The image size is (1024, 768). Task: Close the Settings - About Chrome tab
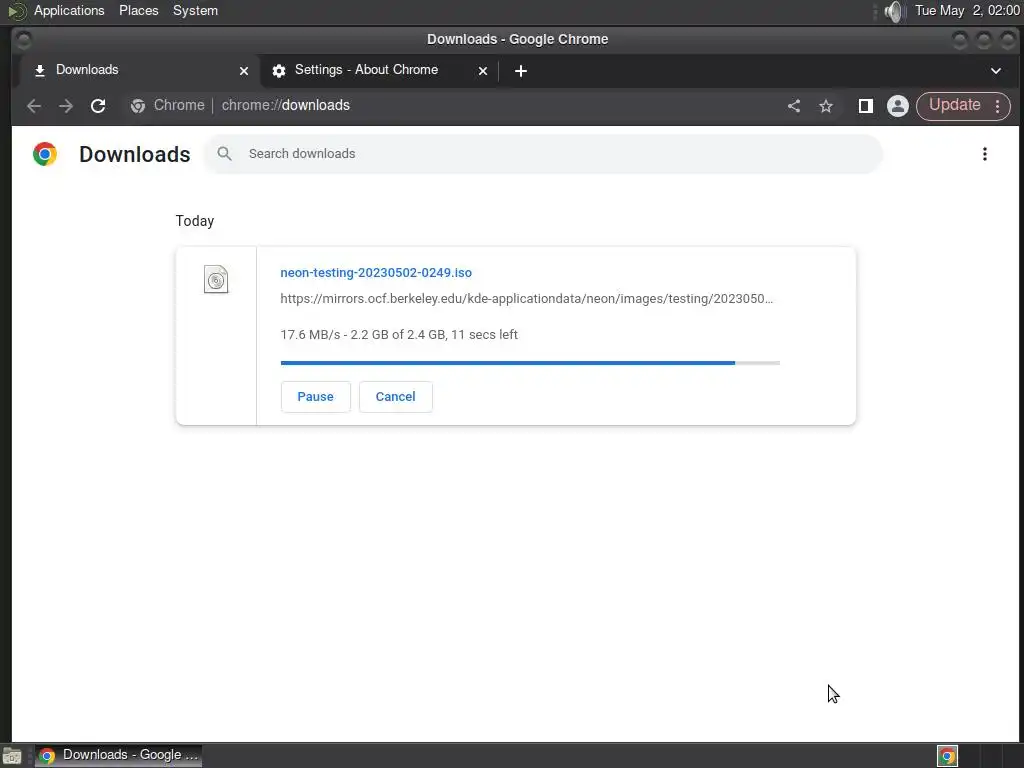[x=483, y=71]
